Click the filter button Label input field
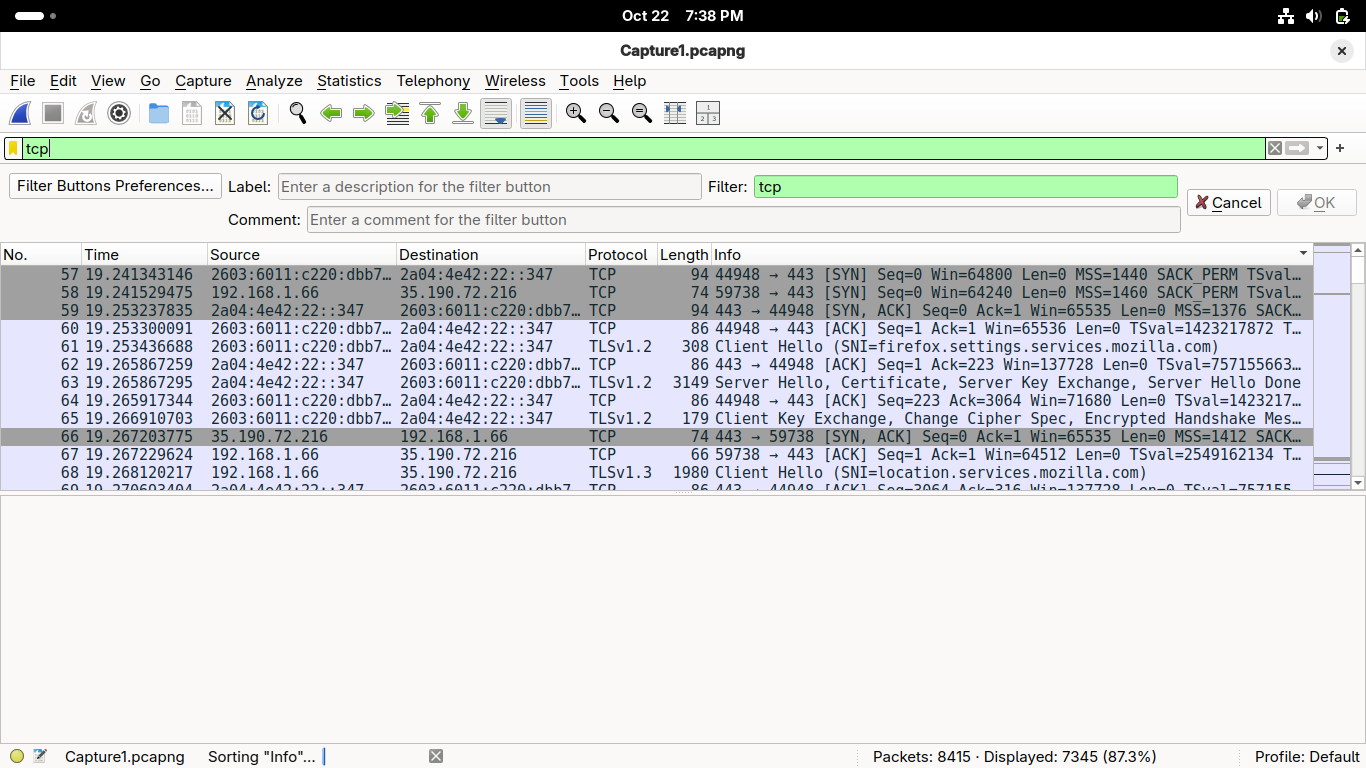The width and height of the screenshot is (1366, 768). pos(489,187)
